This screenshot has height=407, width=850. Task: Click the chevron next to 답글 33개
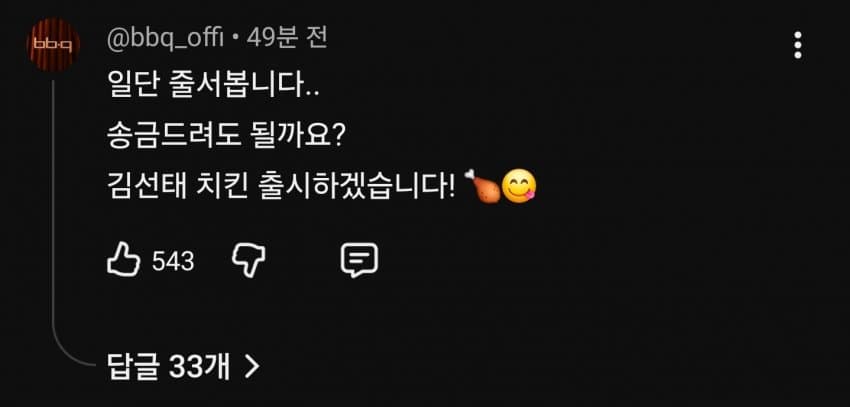point(252,367)
